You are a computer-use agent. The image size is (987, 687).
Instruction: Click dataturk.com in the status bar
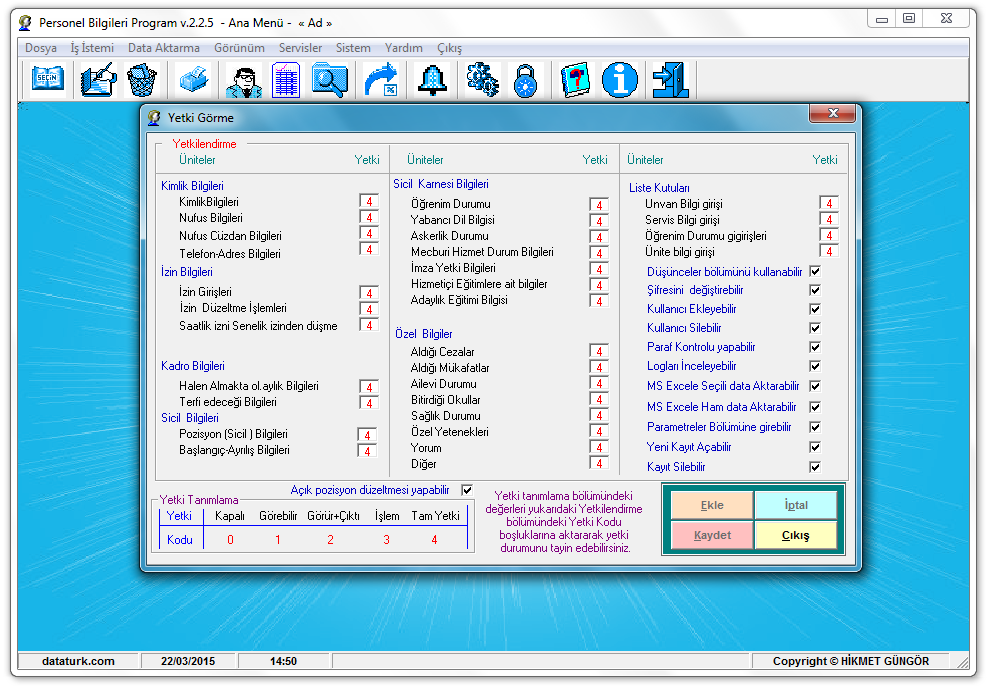[78, 661]
